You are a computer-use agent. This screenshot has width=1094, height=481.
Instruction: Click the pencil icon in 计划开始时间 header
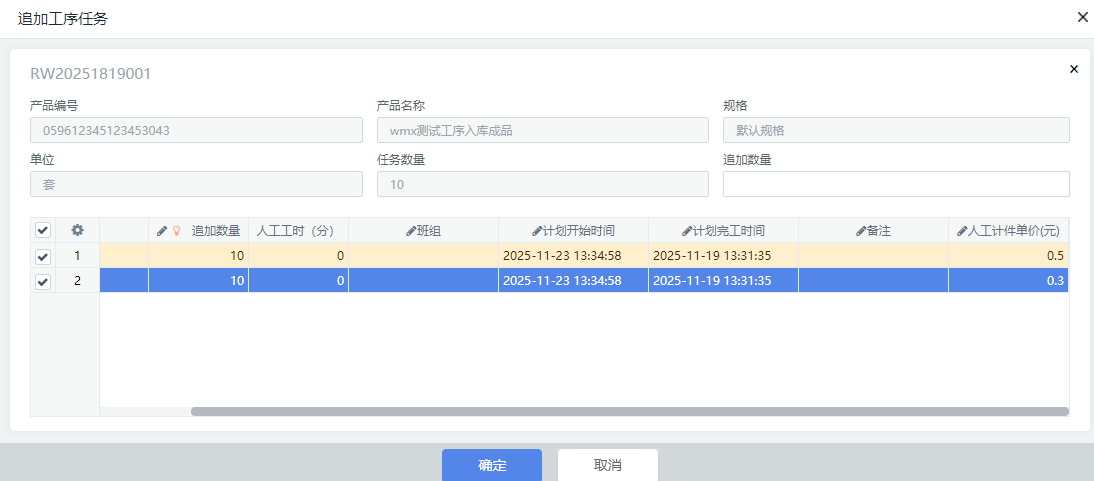coord(537,231)
